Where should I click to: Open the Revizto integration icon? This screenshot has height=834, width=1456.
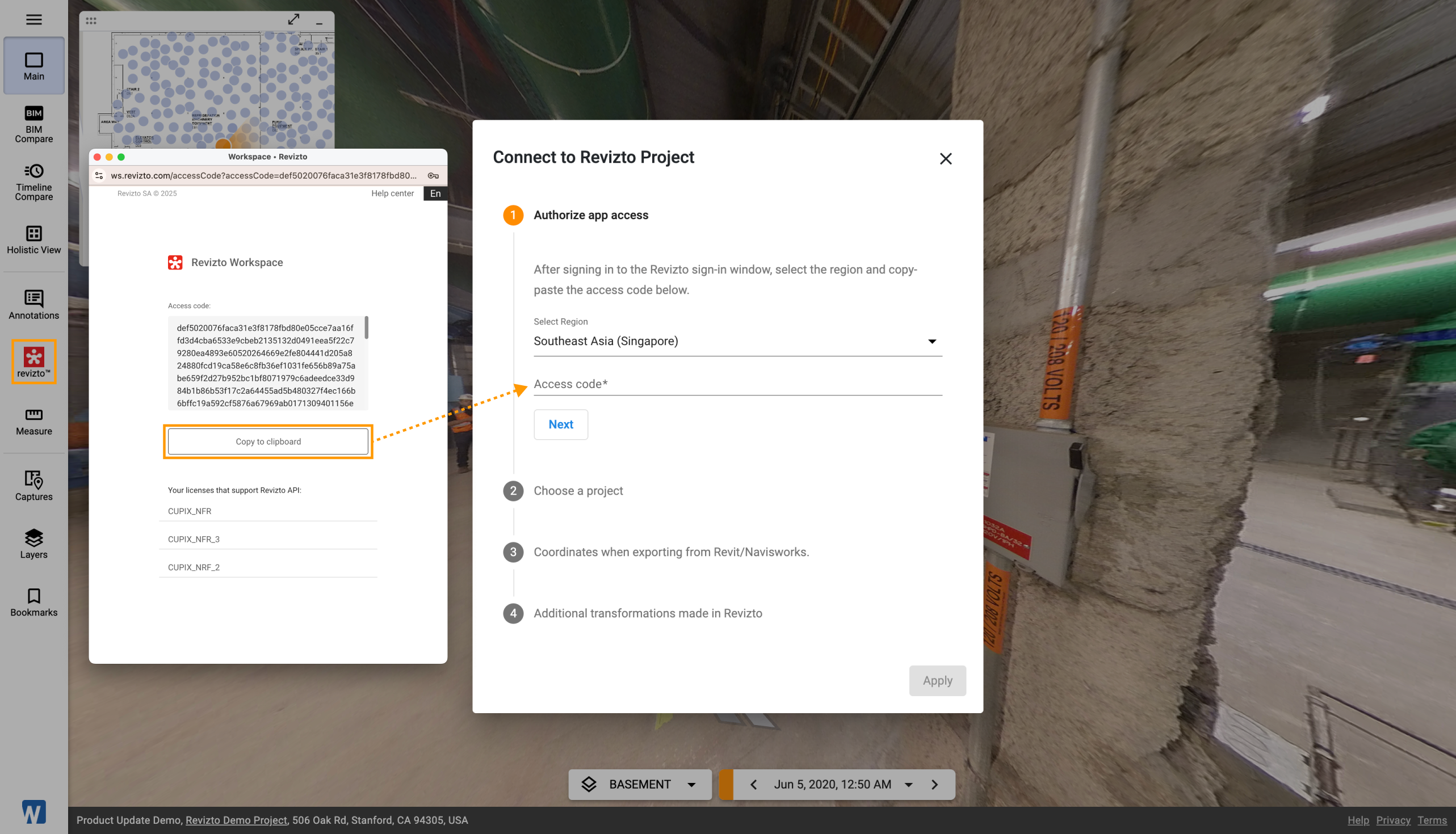click(34, 361)
